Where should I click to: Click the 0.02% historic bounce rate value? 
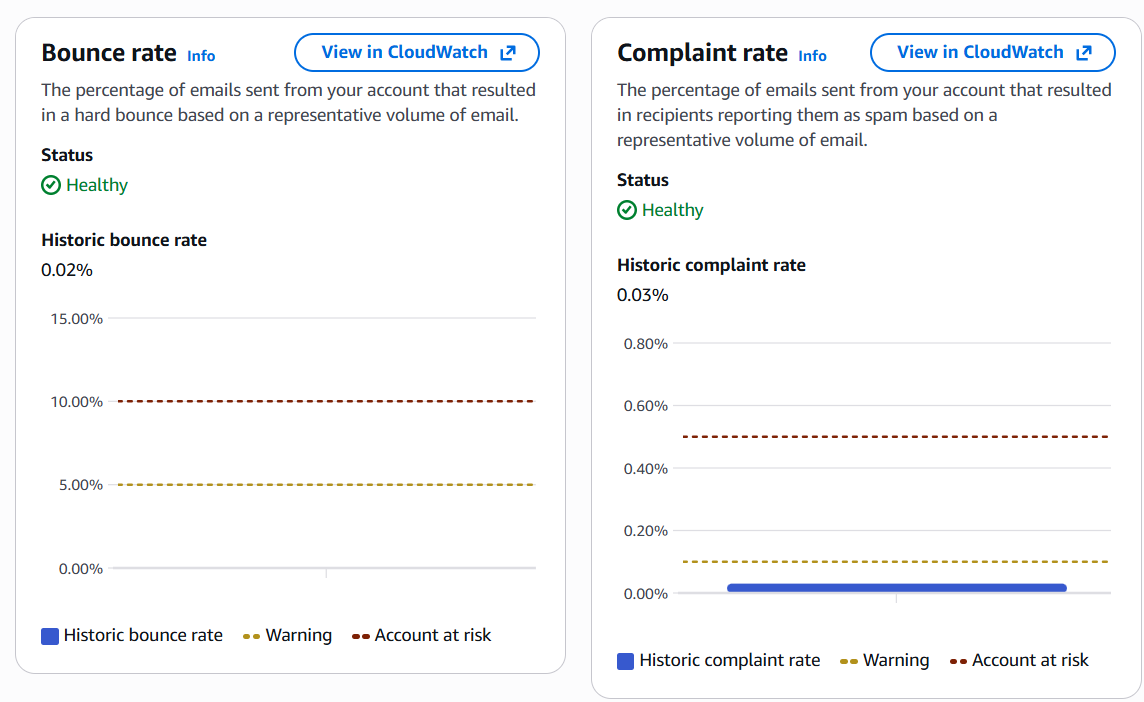[x=67, y=270]
